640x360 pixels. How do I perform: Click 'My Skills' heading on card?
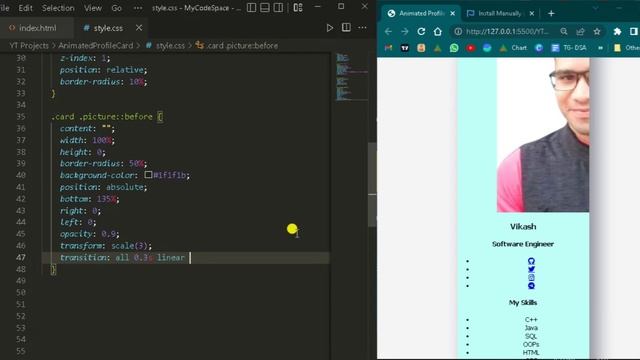pos(523,302)
